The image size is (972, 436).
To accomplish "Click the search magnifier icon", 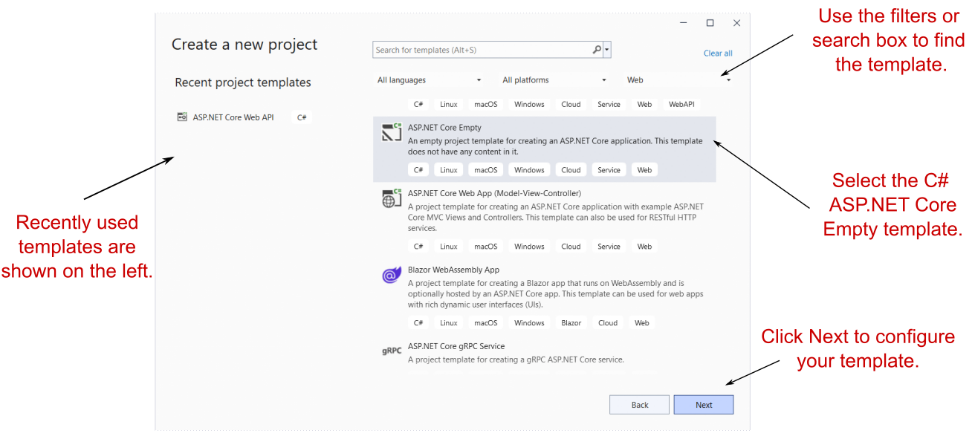I will (596, 50).
